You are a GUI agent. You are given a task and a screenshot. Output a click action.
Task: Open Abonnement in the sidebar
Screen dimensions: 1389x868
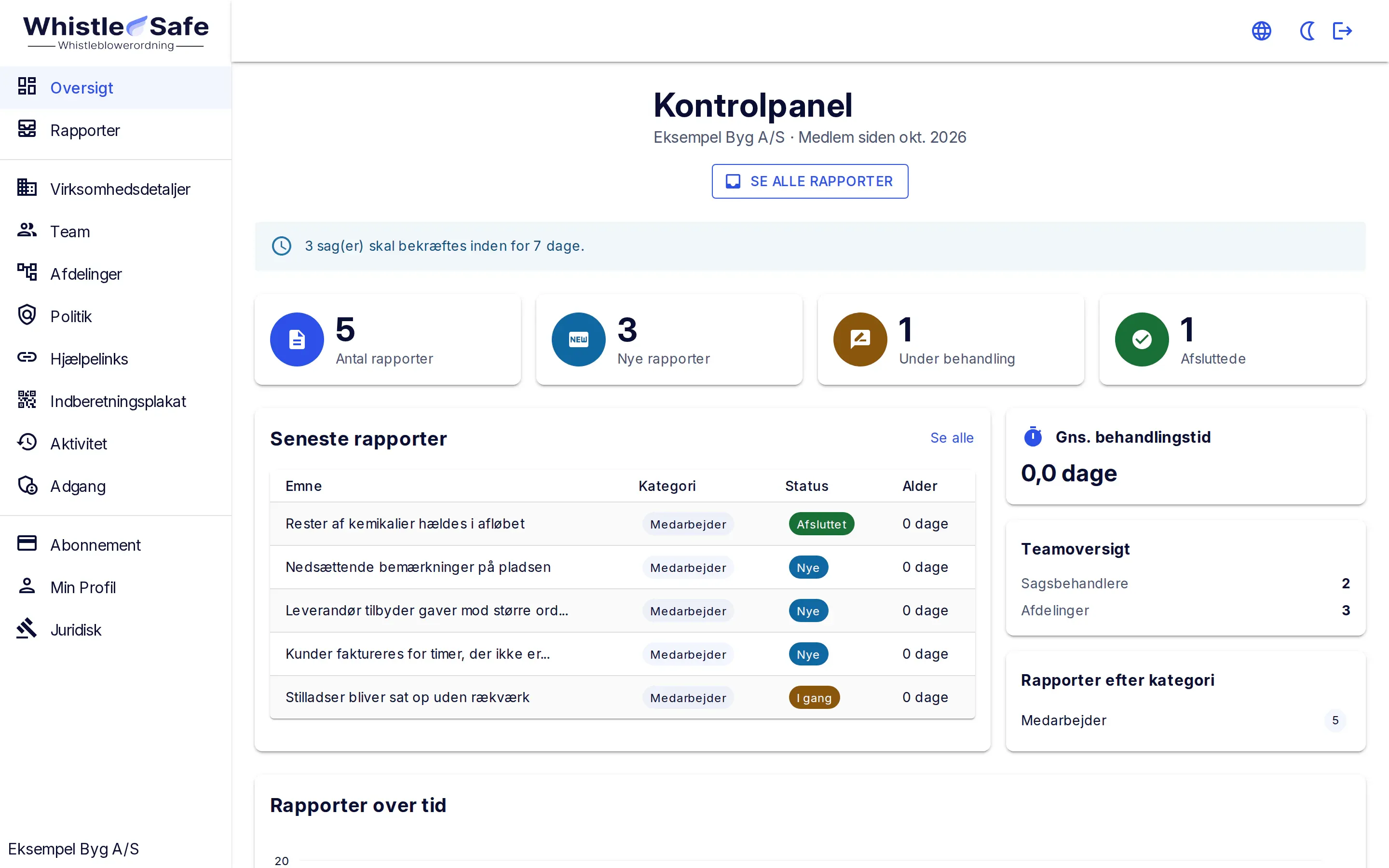pyautogui.click(x=116, y=545)
